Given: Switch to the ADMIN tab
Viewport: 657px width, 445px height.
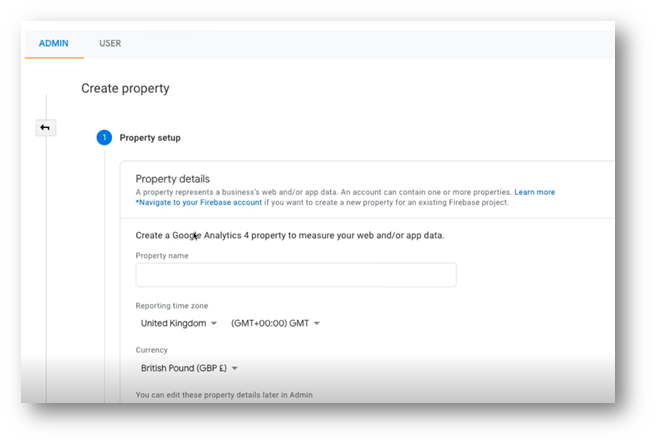Looking at the screenshot, I should coord(54,44).
